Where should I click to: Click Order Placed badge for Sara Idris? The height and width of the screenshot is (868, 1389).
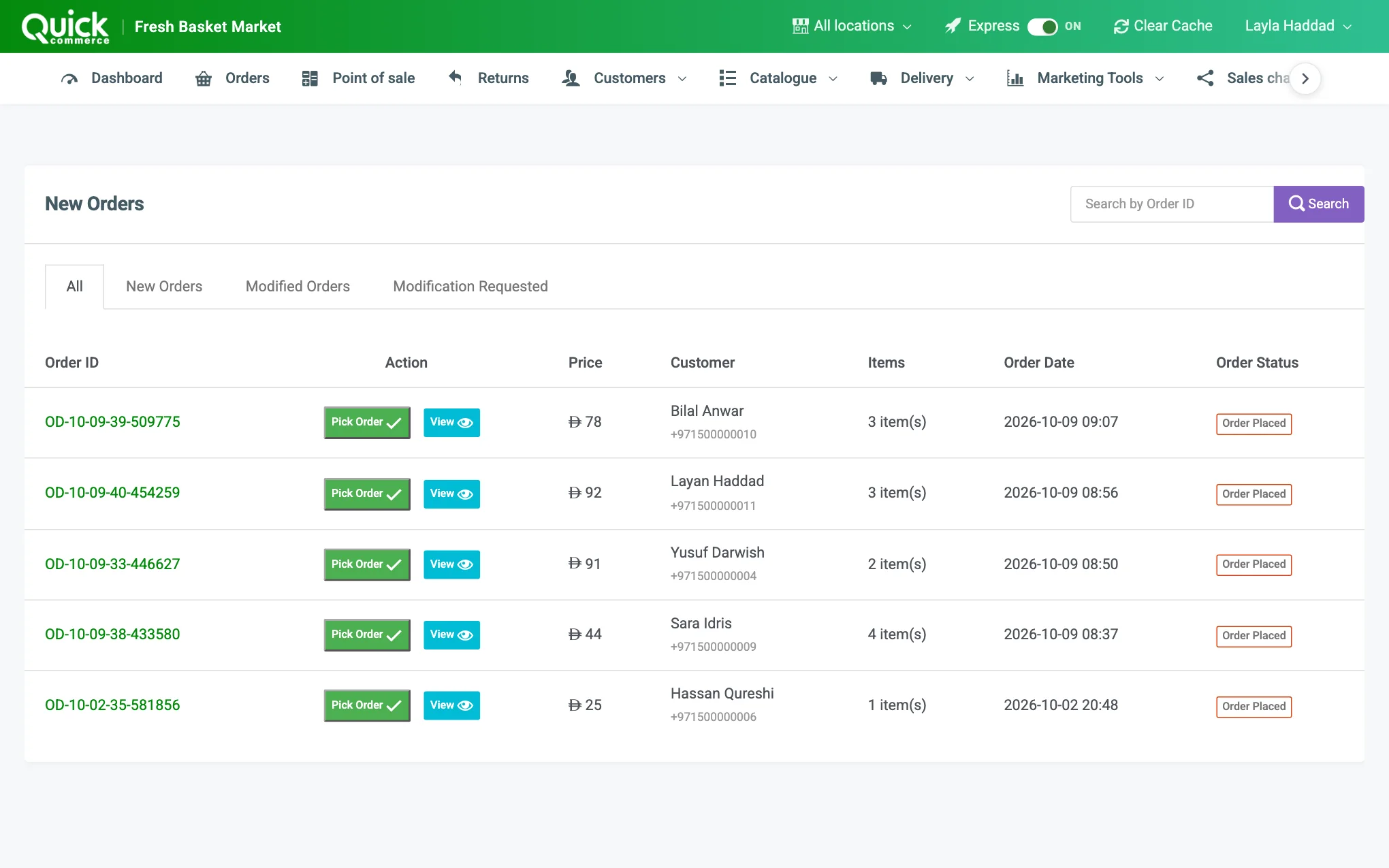tap(1254, 636)
